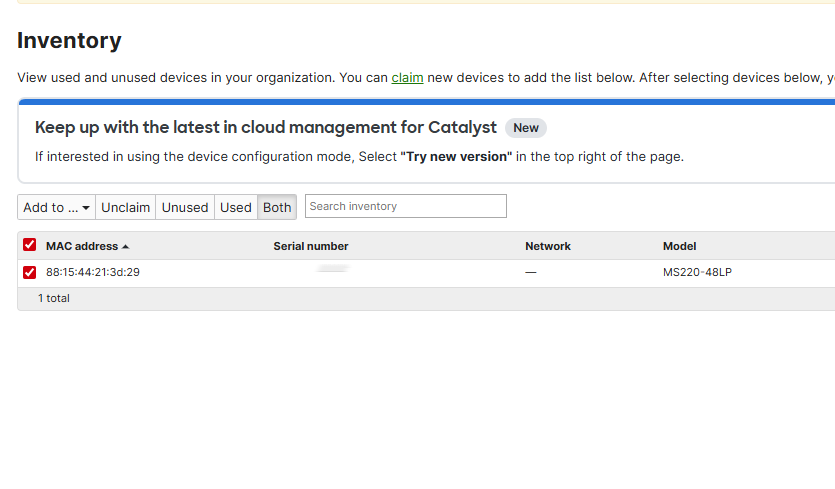The height and width of the screenshot is (489, 835).
Task: Sort by the Network column header
Action: tap(548, 246)
